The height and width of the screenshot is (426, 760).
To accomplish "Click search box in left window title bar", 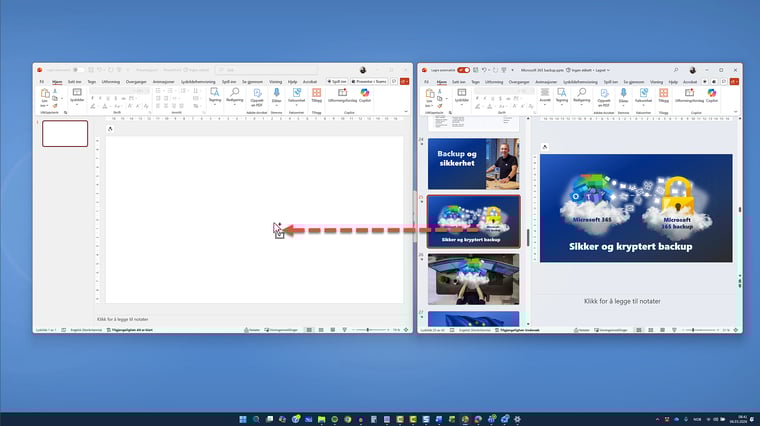I will click(266, 70).
